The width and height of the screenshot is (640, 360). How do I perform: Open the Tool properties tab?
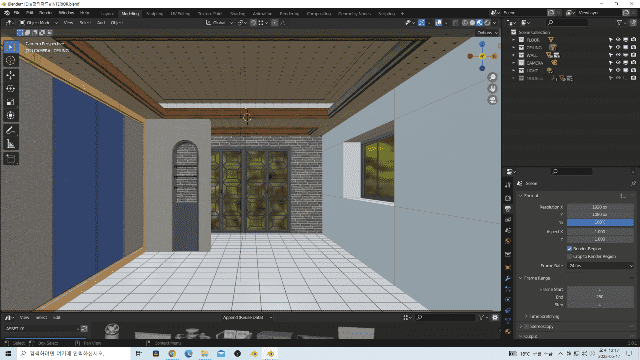pyautogui.click(x=508, y=185)
